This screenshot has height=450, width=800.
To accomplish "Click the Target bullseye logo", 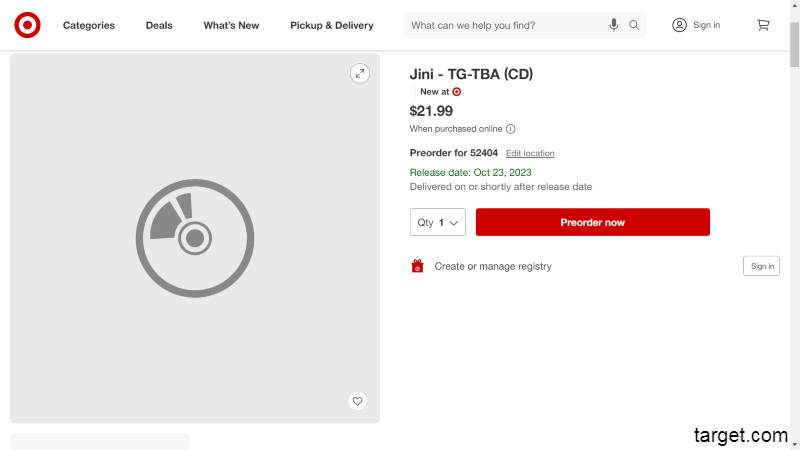I will (28, 25).
